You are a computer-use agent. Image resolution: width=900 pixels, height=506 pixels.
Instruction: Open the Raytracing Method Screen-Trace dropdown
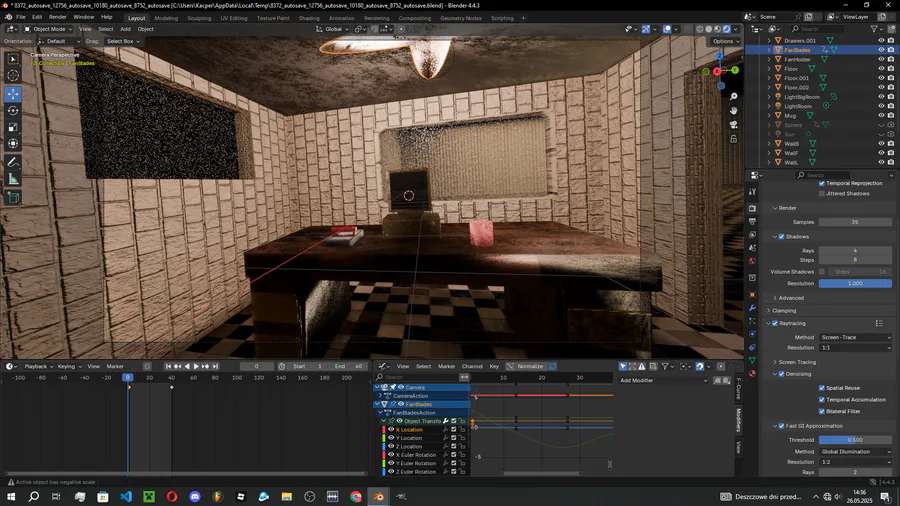[x=855, y=338]
